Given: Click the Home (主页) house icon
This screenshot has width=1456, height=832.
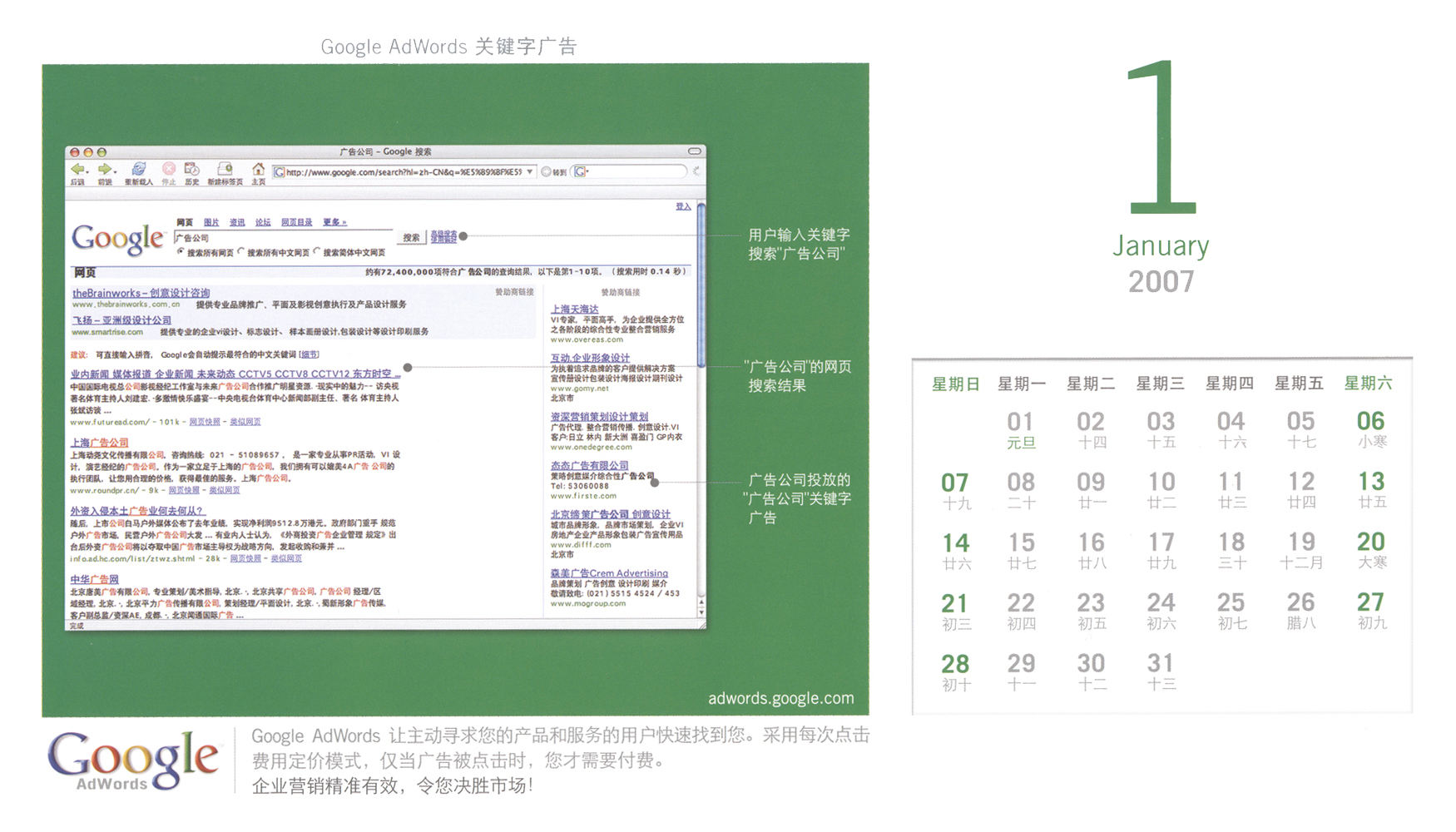Looking at the screenshot, I should tap(259, 170).
